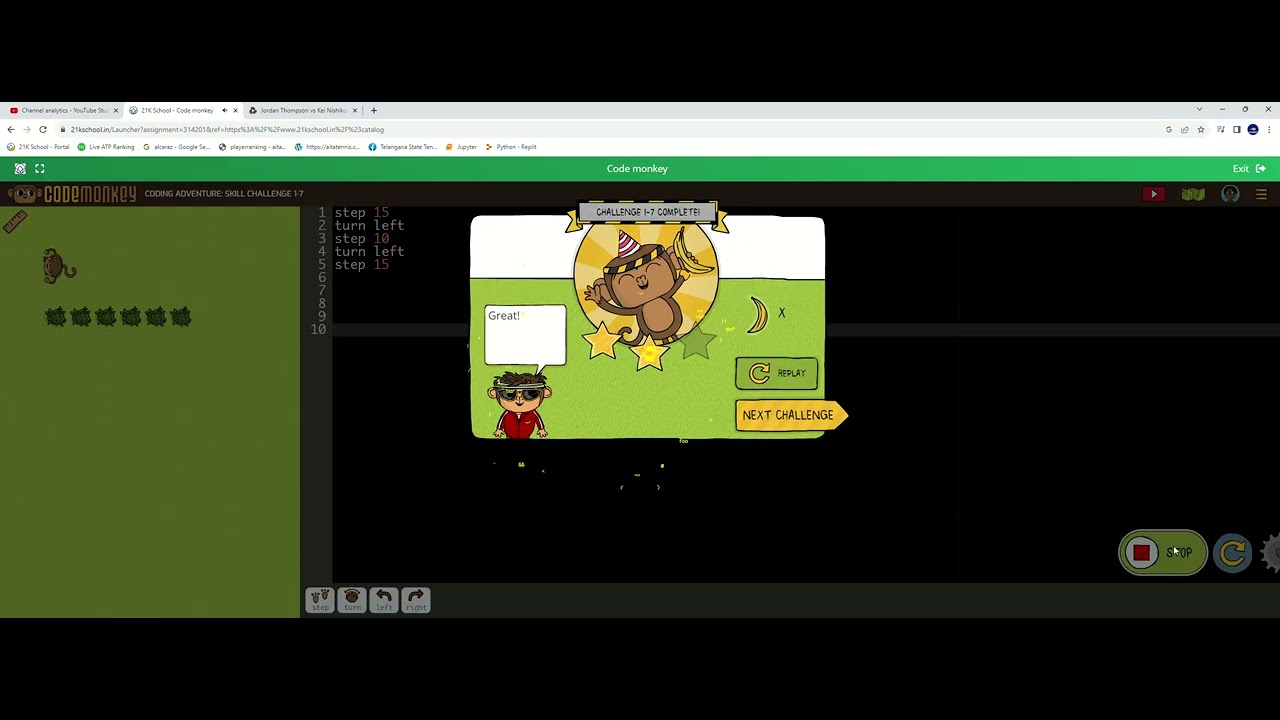Mute the Code monkey tab audio

click(x=224, y=110)
